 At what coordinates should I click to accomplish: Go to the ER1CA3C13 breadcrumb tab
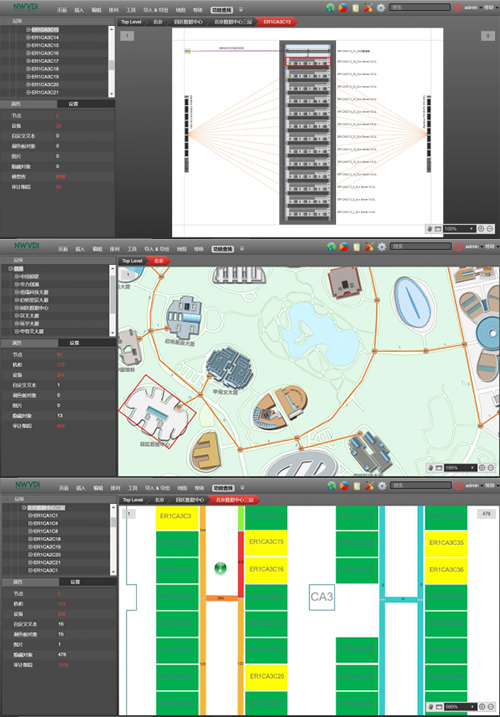pyautogui.click(x=277, y=22)
